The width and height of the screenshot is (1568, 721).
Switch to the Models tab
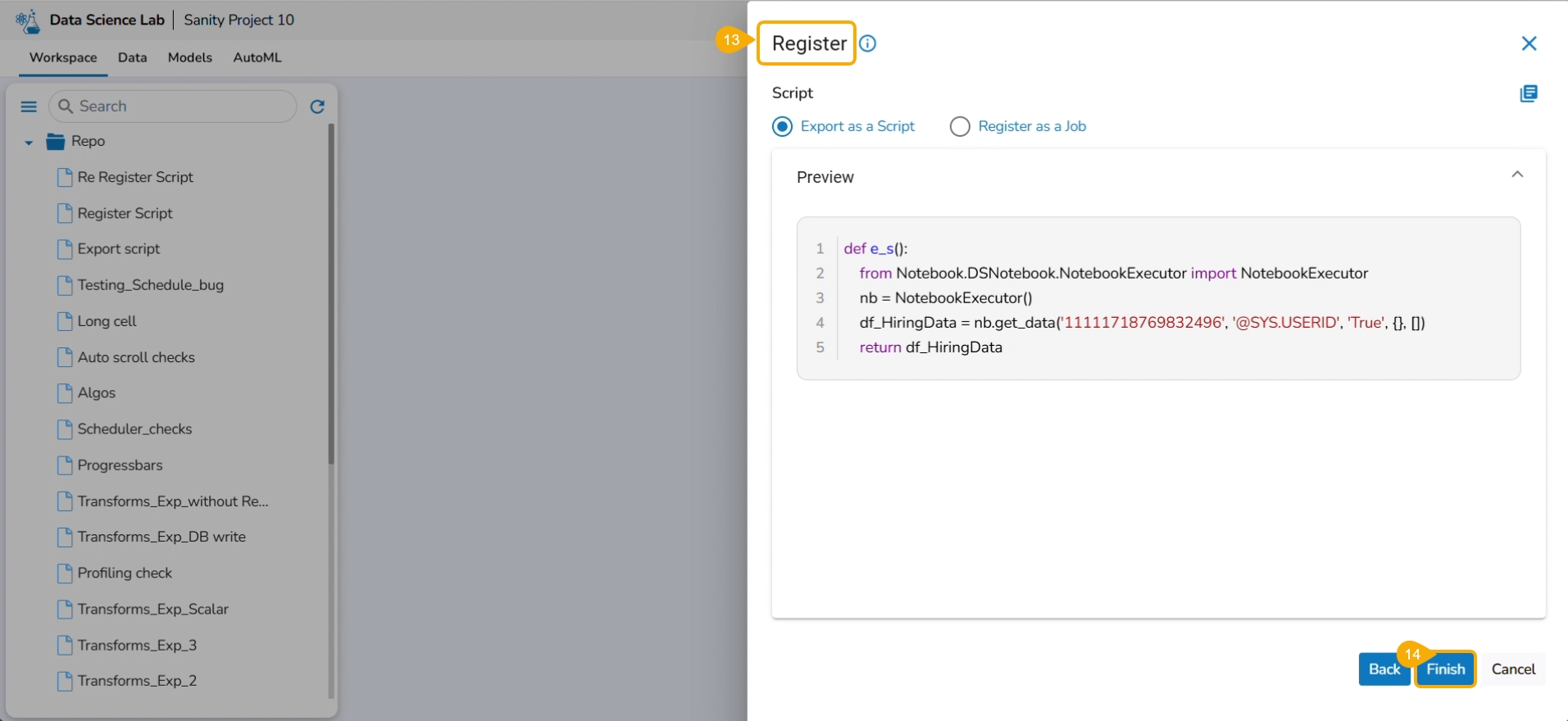189,57
